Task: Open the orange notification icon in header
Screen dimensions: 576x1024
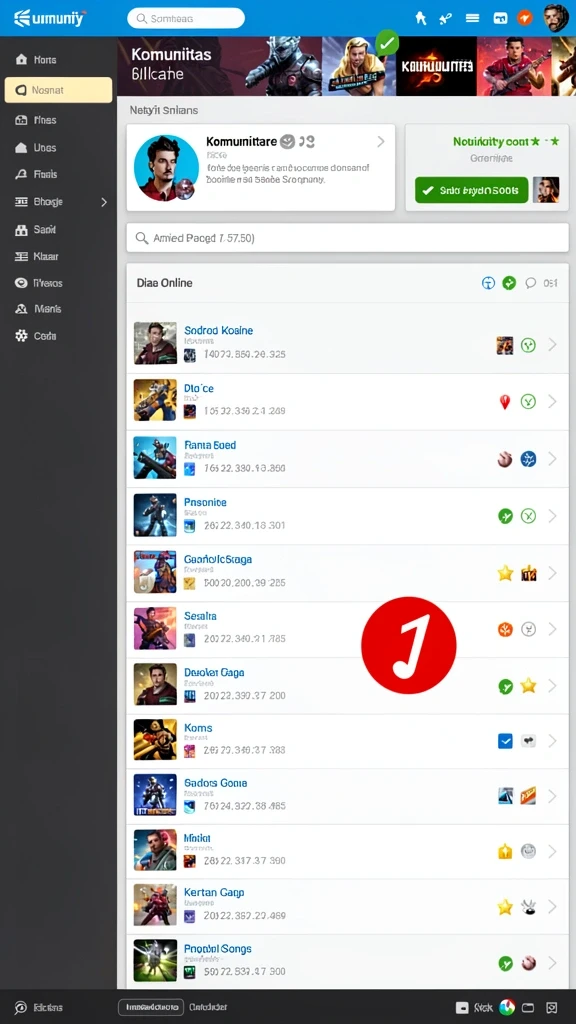Action: coord(525,18)
